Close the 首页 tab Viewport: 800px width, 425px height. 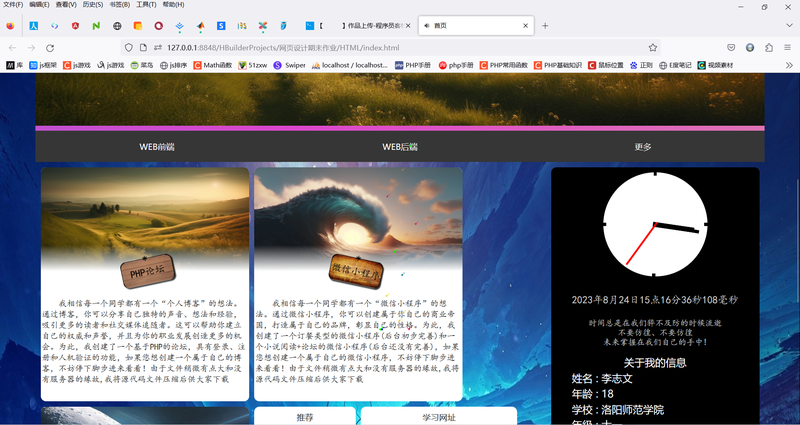tap(526, 26)
